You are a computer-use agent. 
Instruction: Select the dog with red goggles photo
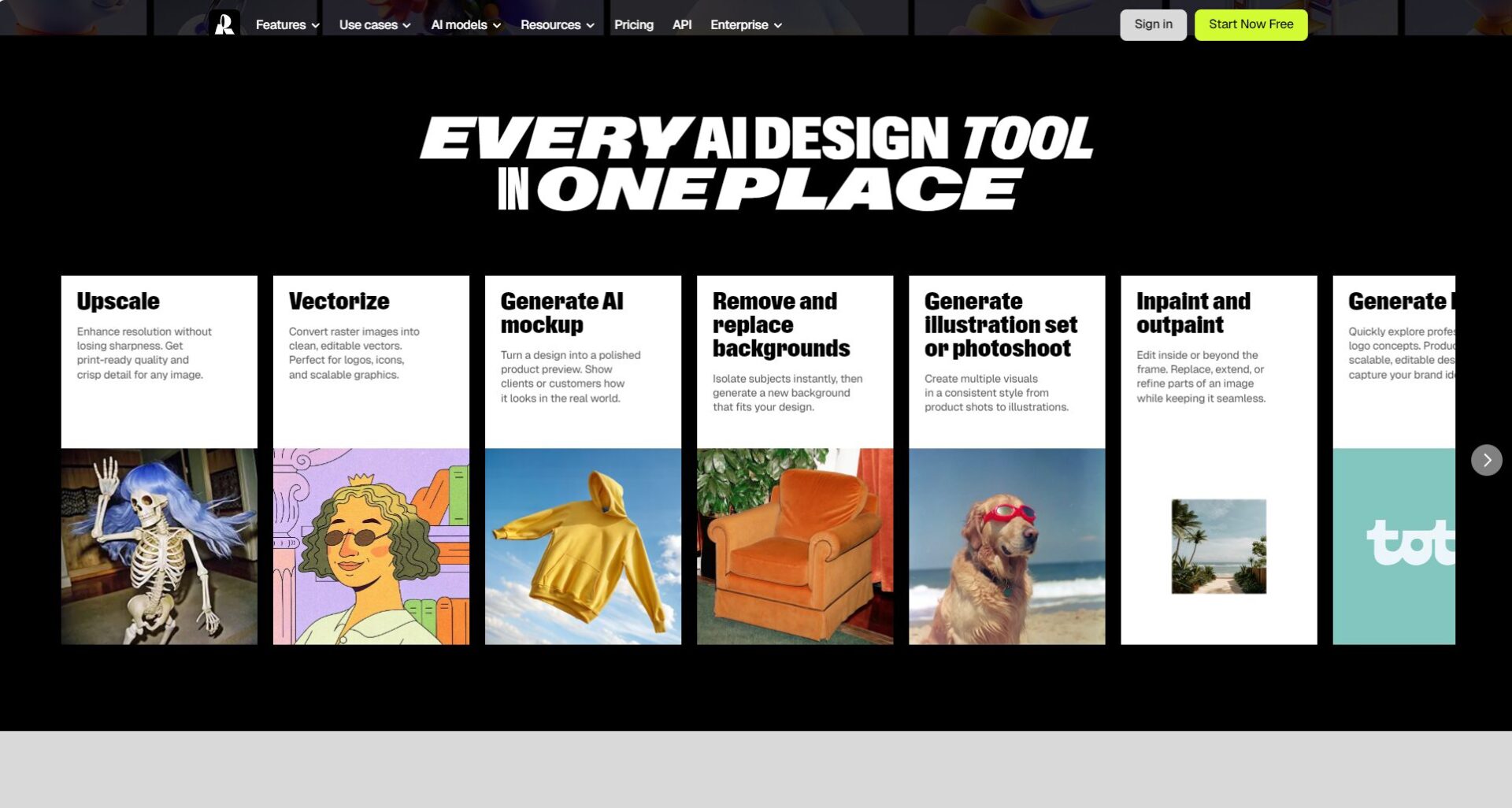point(1006,546)
